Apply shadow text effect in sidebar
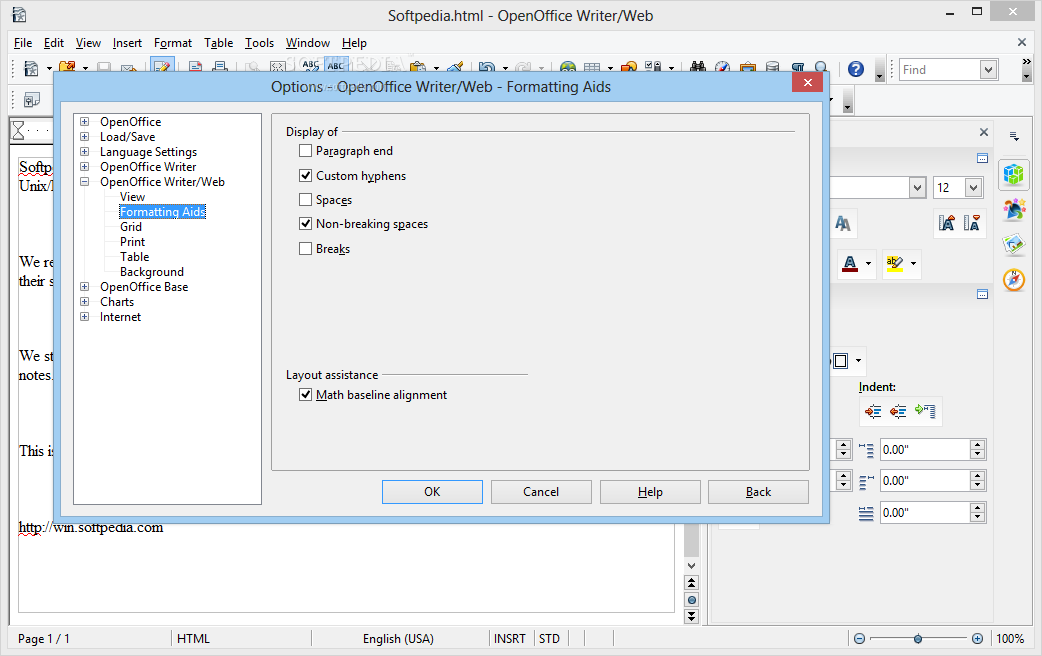This screenshot has width=1042, height=656. click(x=843, y=224)
